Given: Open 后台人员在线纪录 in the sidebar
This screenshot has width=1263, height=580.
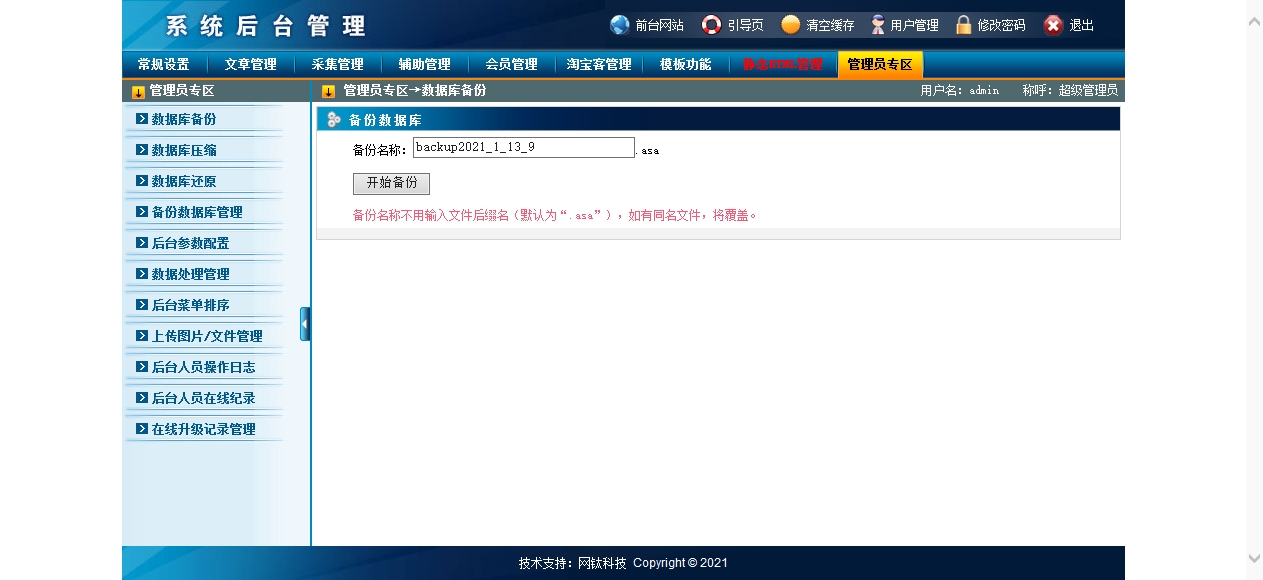Looking at the screenshot, I should point(203,398).
